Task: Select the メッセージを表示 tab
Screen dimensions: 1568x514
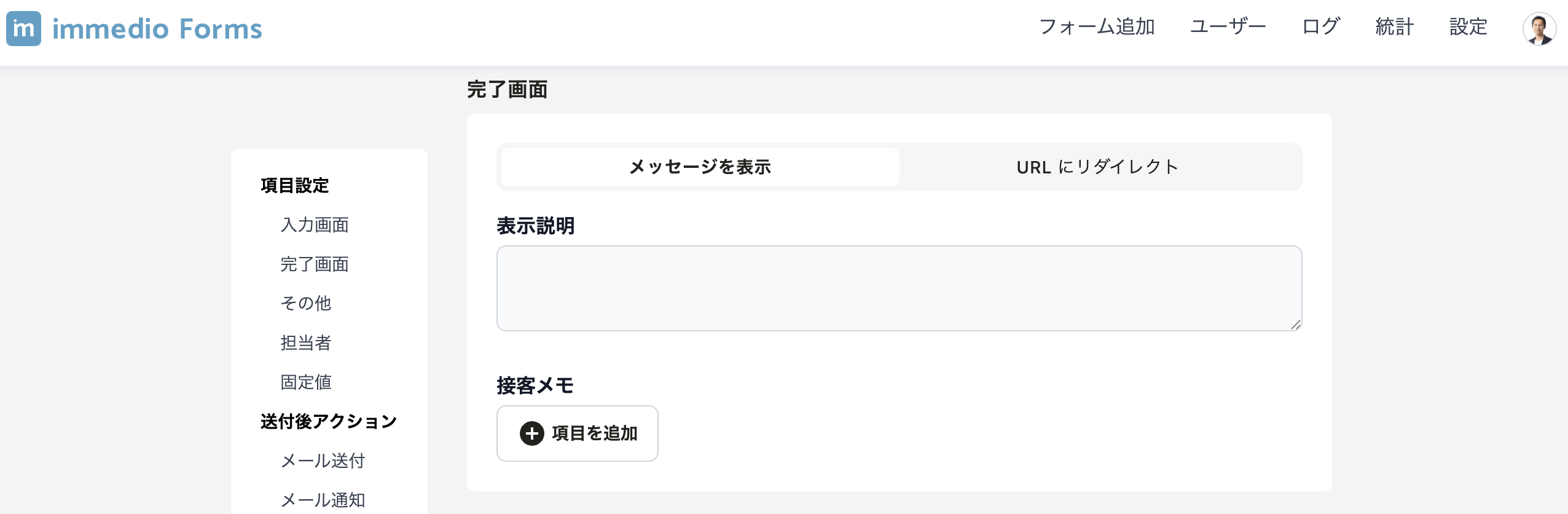Action: 700,167
